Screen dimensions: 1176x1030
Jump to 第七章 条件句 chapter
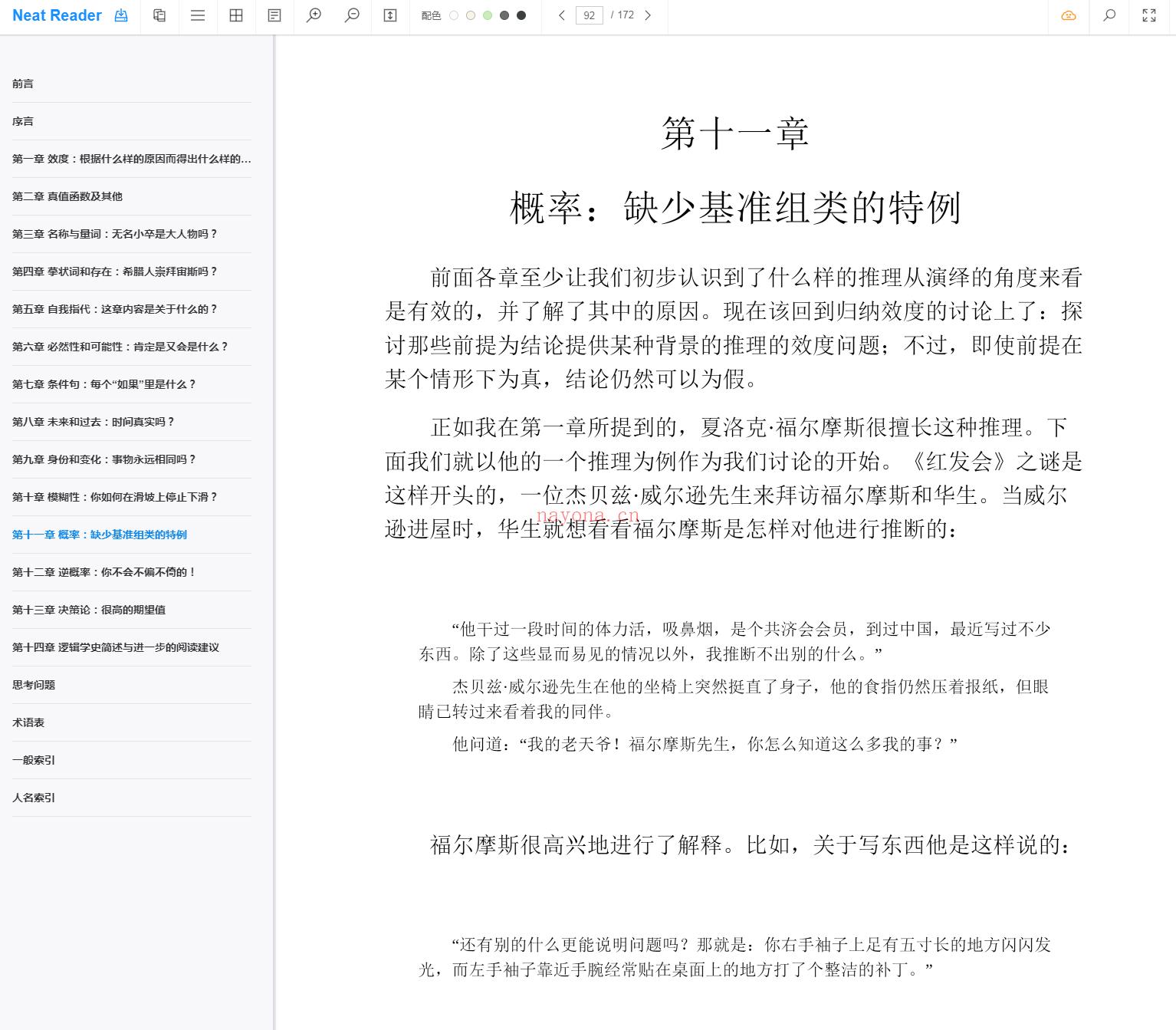[131, 384]
